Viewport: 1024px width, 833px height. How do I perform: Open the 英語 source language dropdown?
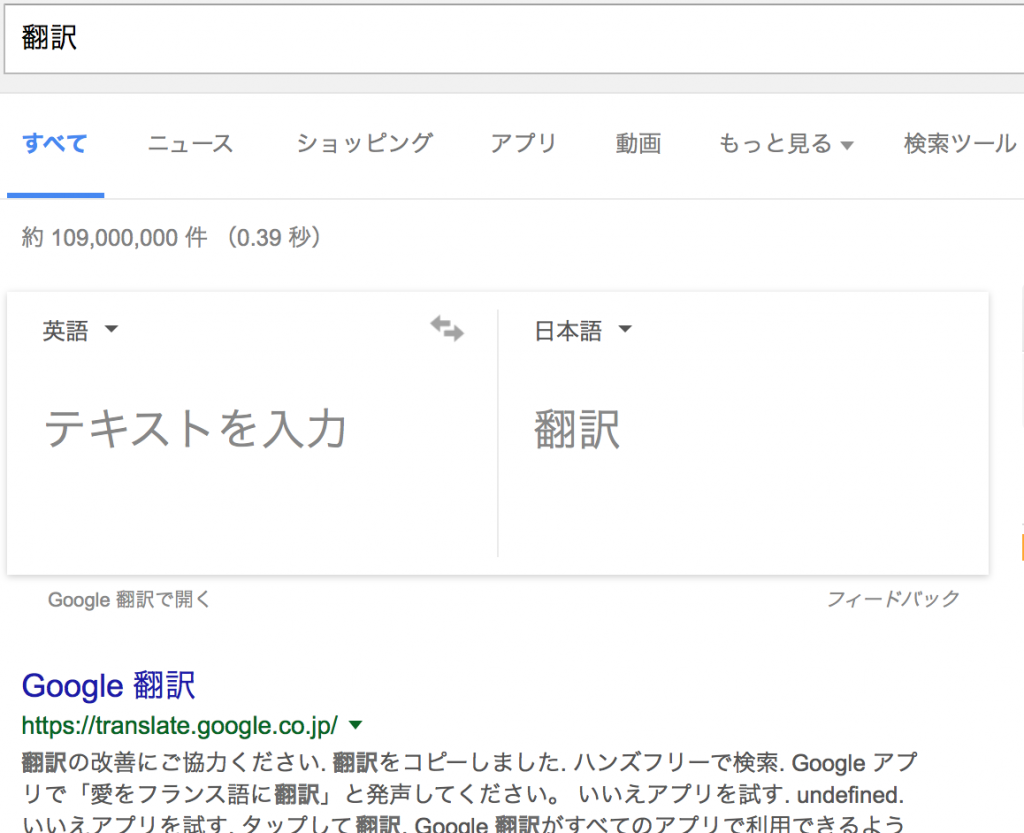(80, 331)
